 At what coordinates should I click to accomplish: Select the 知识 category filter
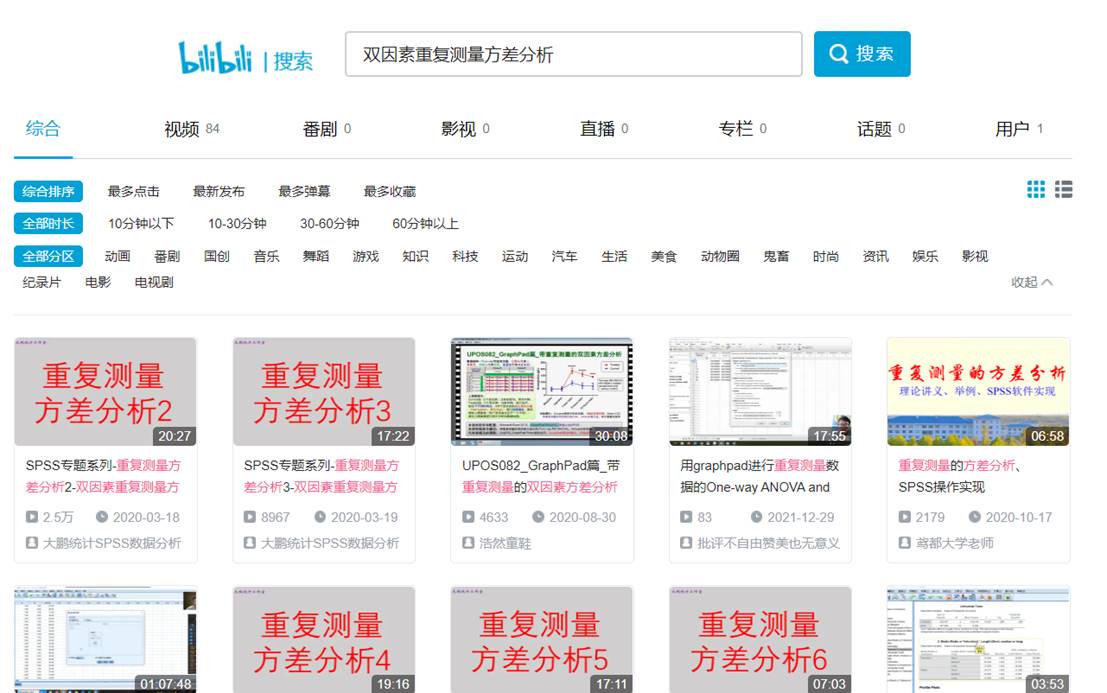415,256
